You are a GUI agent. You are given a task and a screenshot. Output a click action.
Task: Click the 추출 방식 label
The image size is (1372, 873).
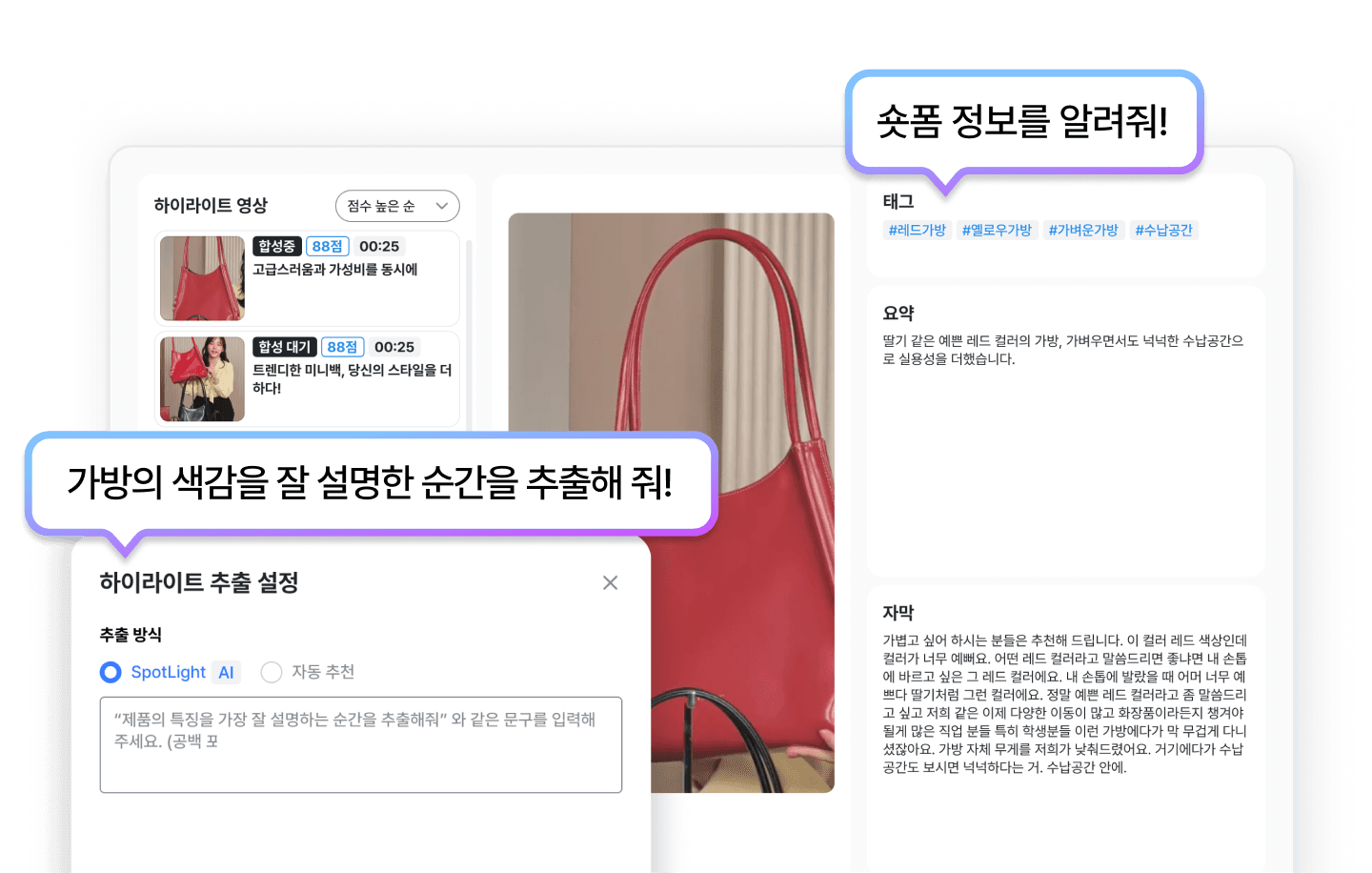131,635
